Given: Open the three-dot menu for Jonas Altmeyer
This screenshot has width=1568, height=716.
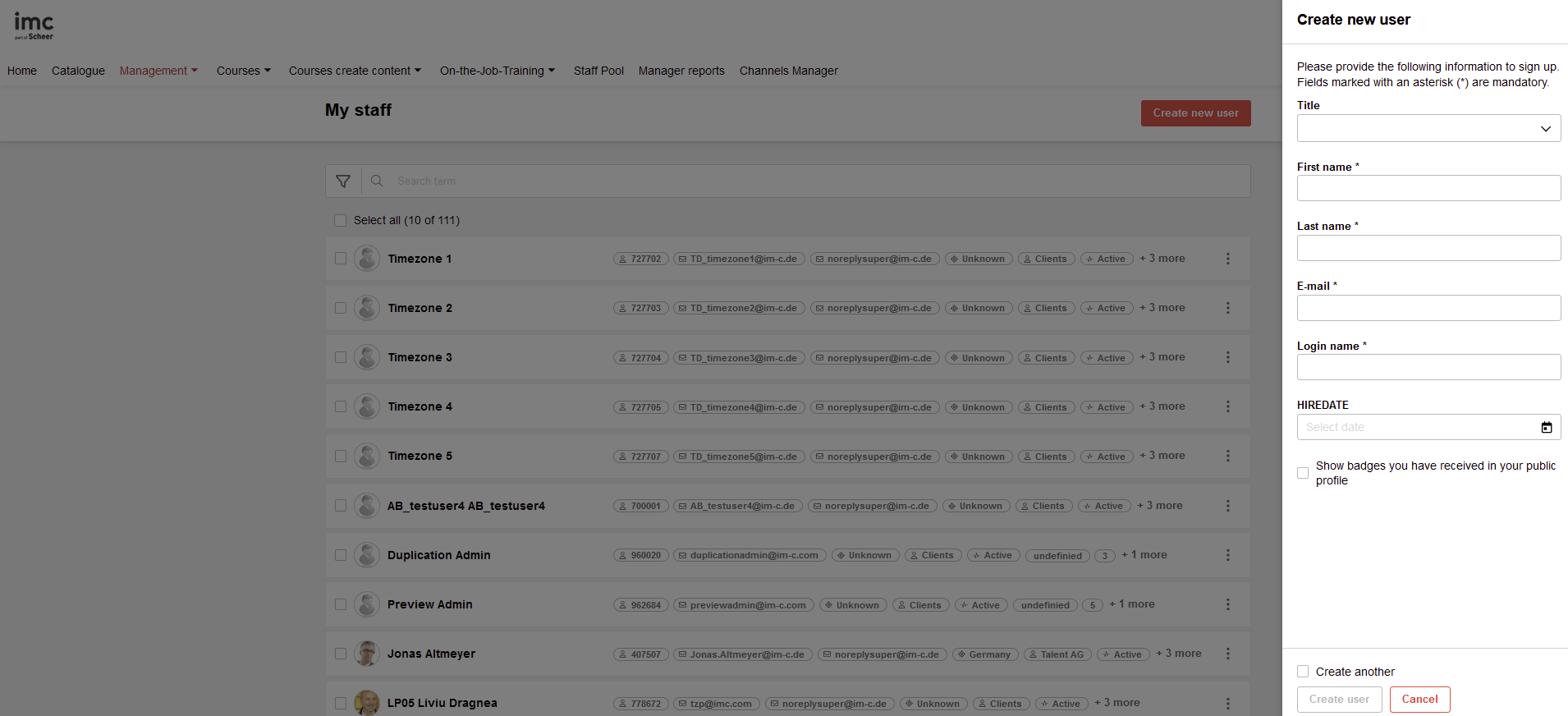Looking at the screenshot, I should (x=1227, y=654).
